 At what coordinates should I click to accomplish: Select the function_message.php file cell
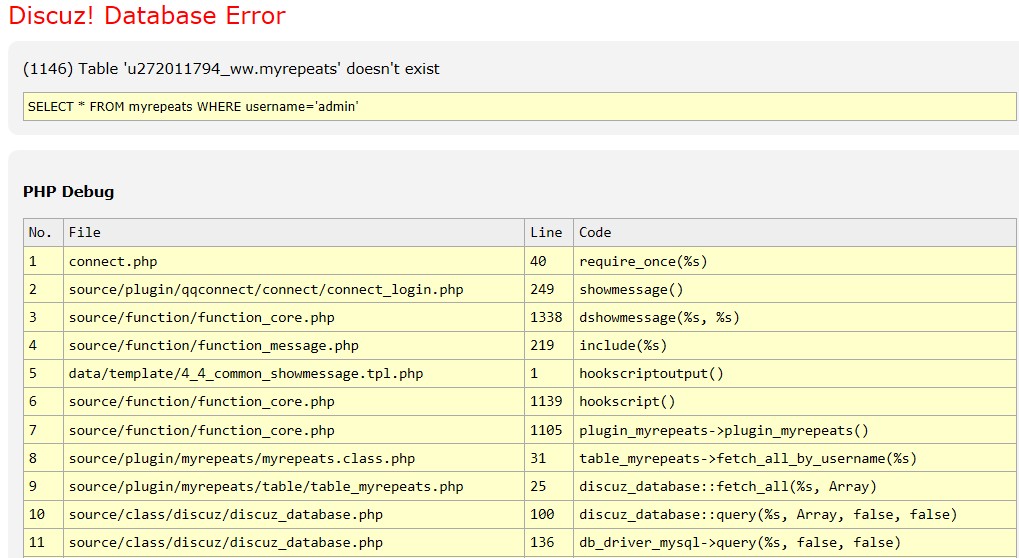[x=294, y=346]
